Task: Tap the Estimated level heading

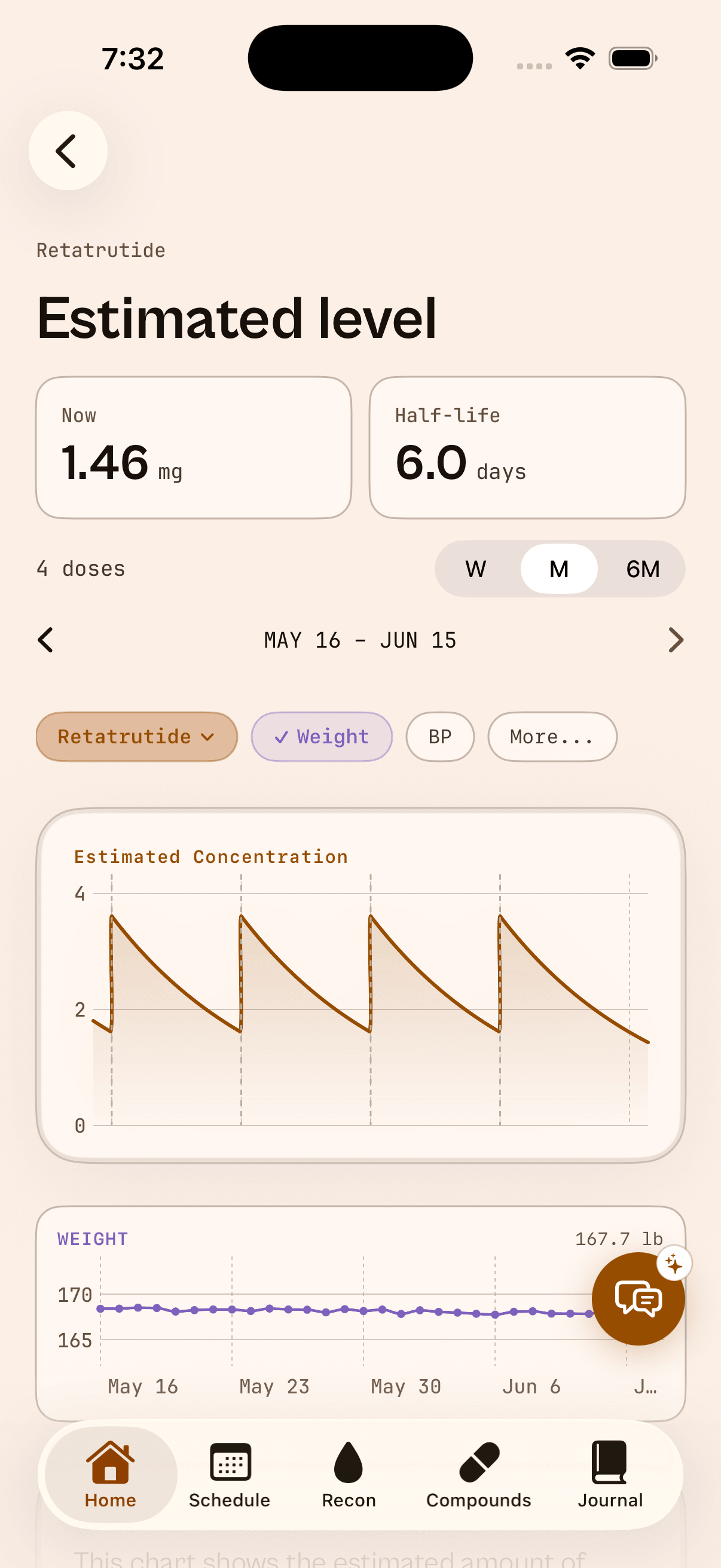Action: [237, 318]
